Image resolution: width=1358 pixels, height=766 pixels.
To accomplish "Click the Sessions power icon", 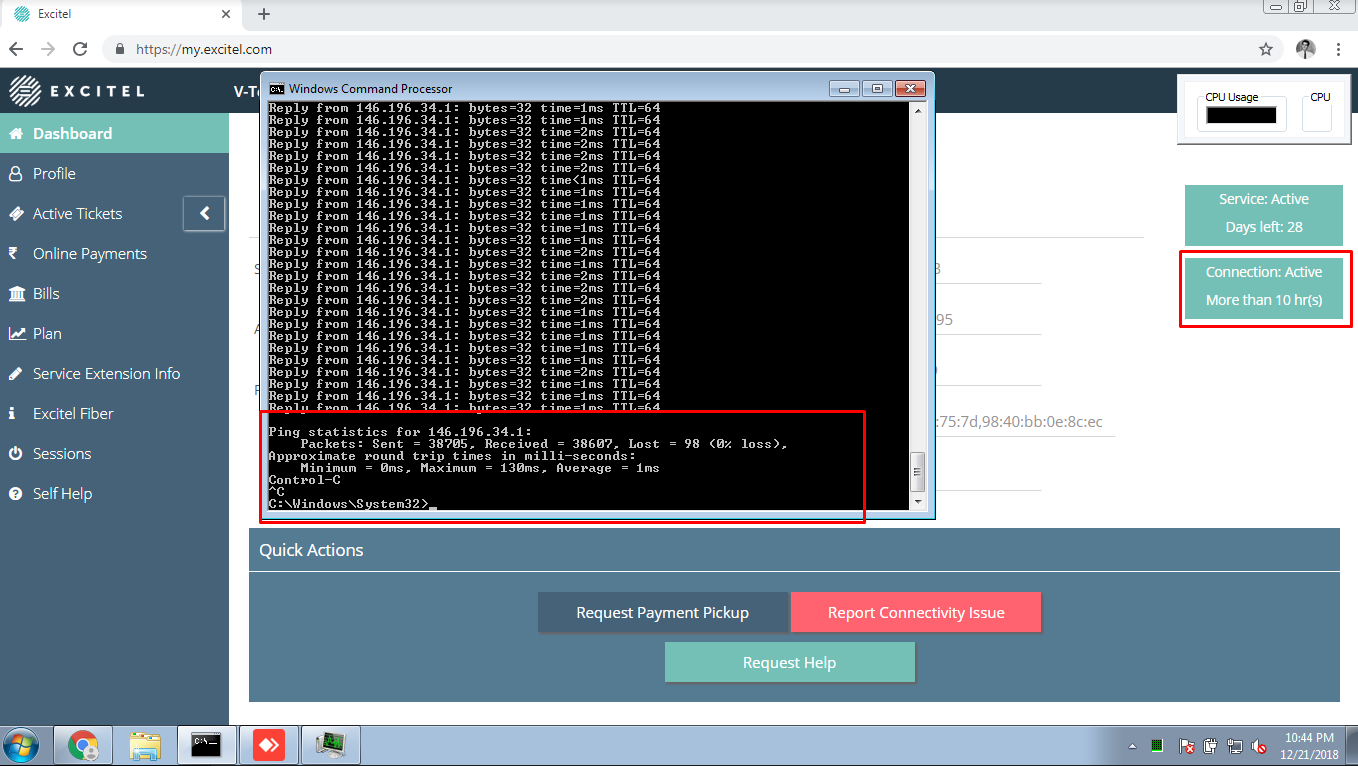I will click(x=15, y=454).
